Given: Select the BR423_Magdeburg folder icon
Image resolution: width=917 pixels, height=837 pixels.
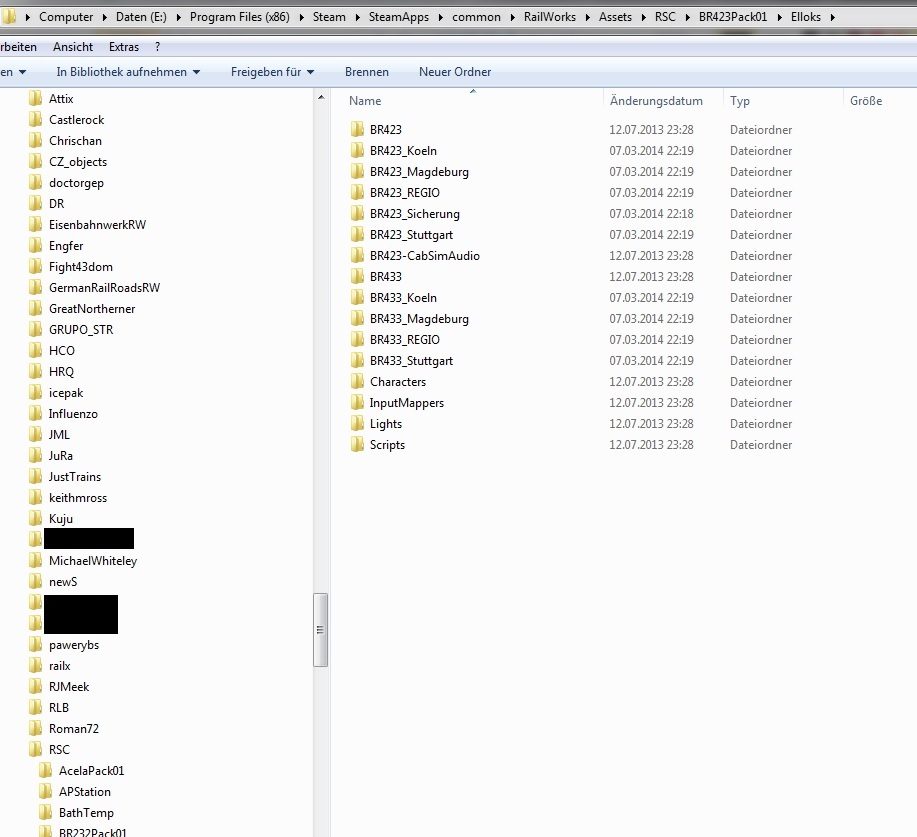Looking at the screenshot, I should click(x=357, y=171).
